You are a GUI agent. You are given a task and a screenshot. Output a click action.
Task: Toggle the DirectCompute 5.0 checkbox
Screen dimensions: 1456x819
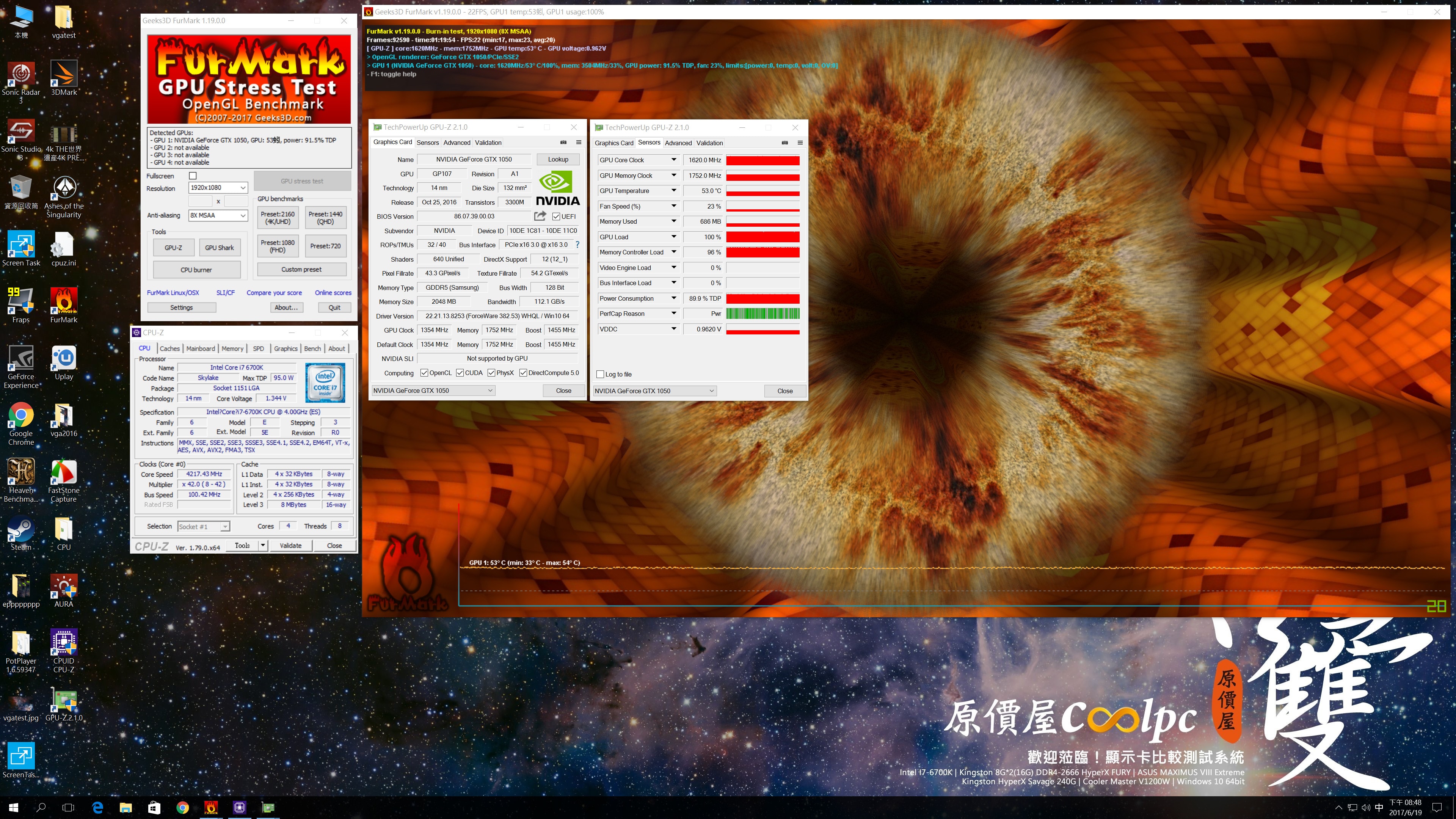click(x=523, y=373)
